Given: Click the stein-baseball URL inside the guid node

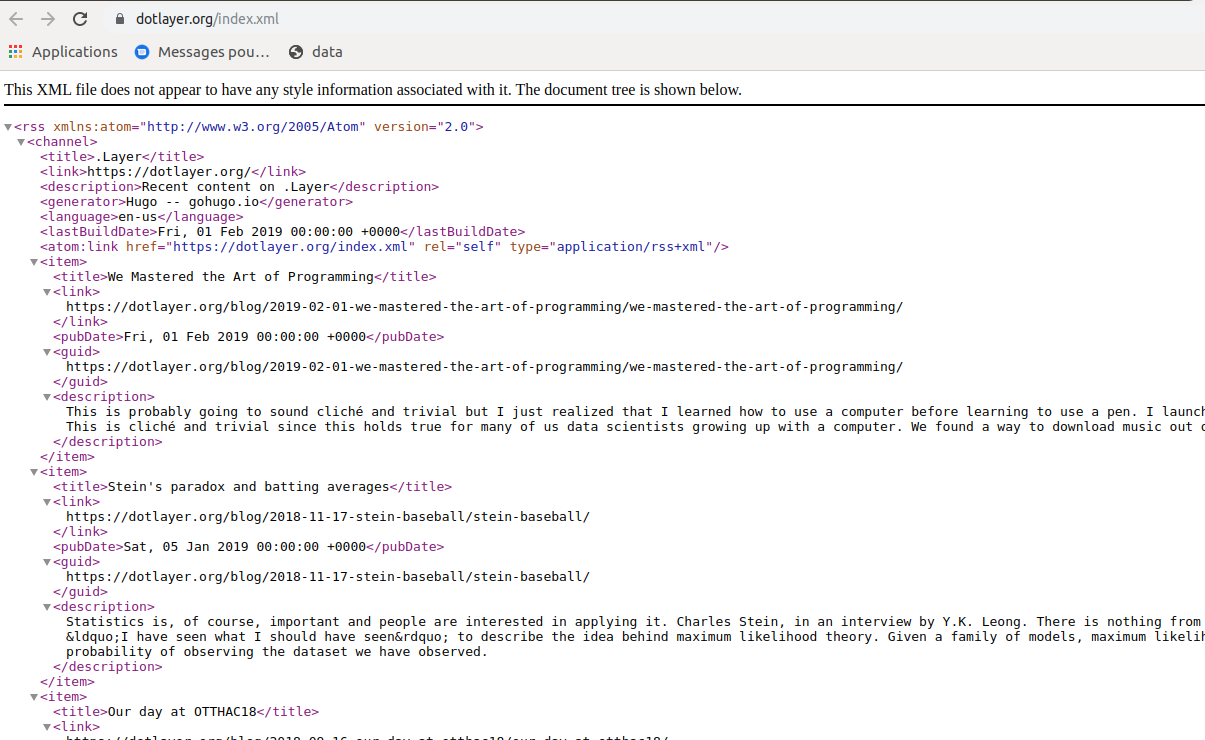Looking at the screenshot, I should click(x=328, y=577).
